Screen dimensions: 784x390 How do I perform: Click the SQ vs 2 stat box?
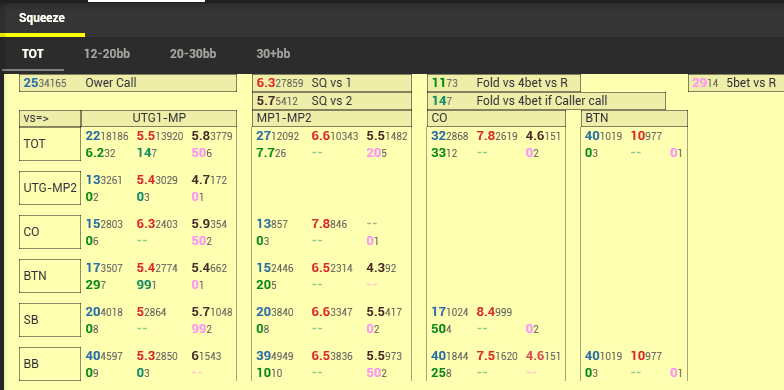click(x=332, y=101)
